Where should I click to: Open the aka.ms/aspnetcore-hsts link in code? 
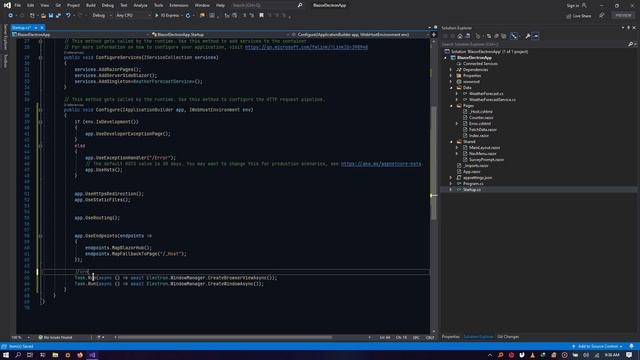(381, 164)
